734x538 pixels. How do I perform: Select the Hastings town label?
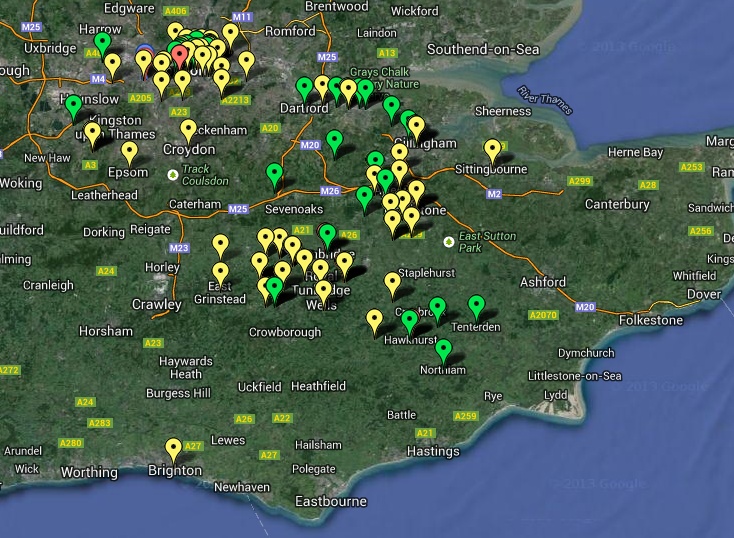click(x=433, y=451)
